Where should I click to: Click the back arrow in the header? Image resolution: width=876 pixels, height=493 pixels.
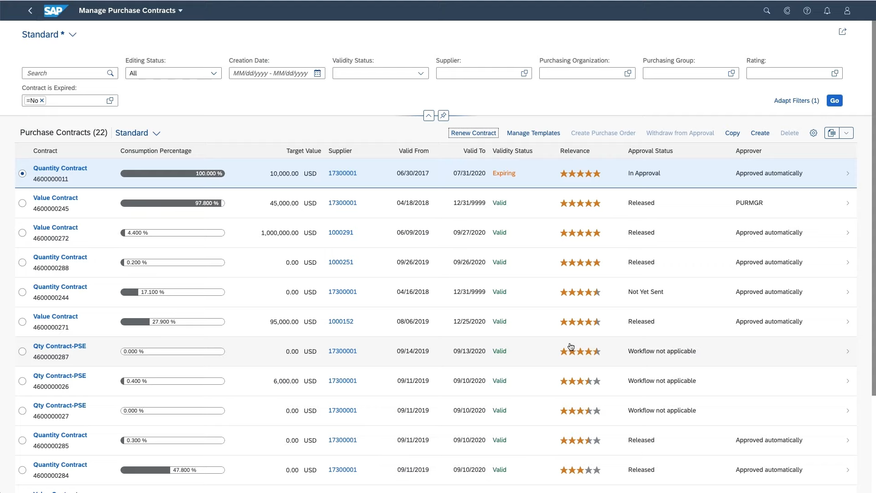(x=30, y=11)
